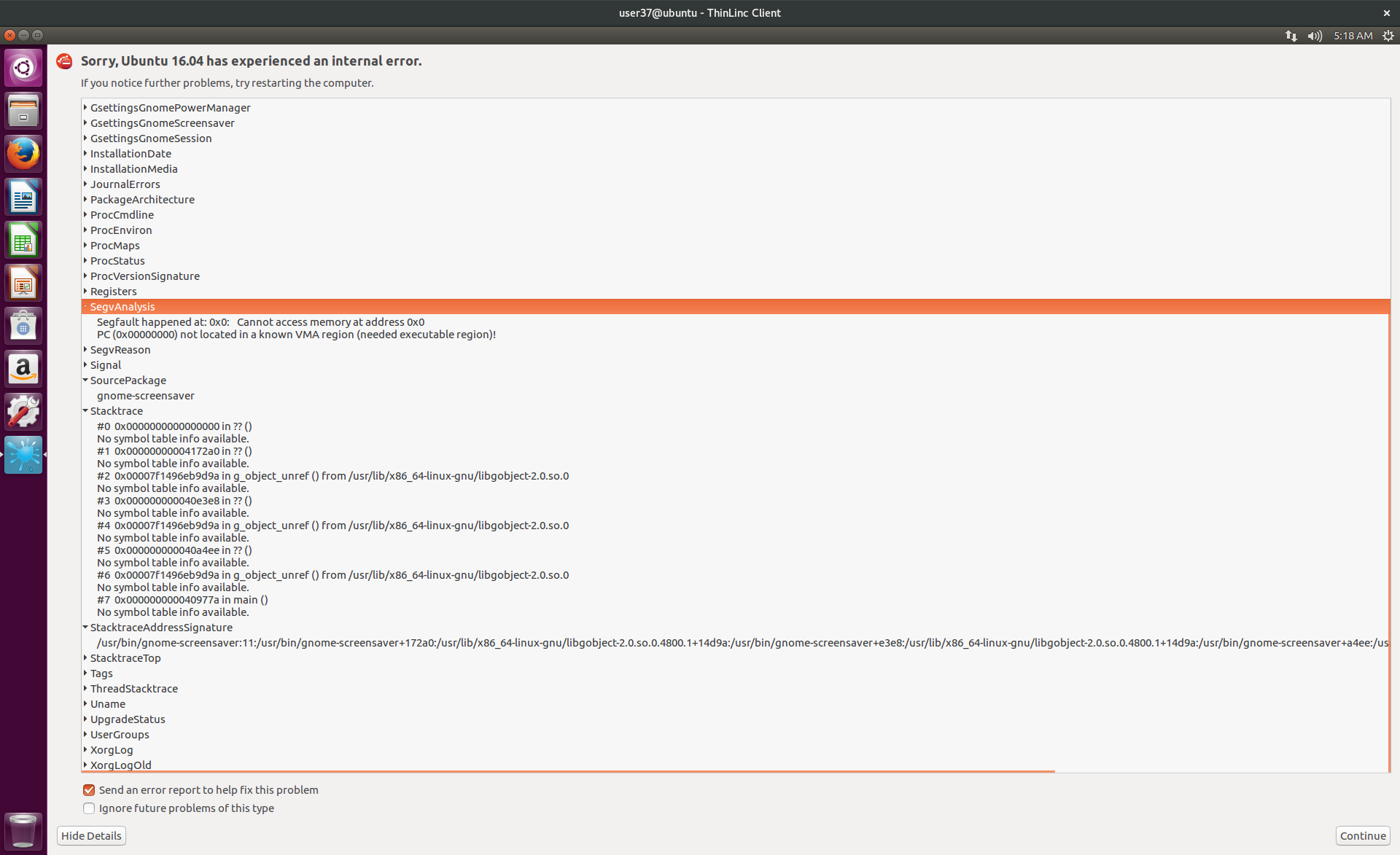Select the '#0 0x0000000000000000 in ?? ()' line
Screen dimensions: 1400x855
pyautogui.click(x=174, y=426)
